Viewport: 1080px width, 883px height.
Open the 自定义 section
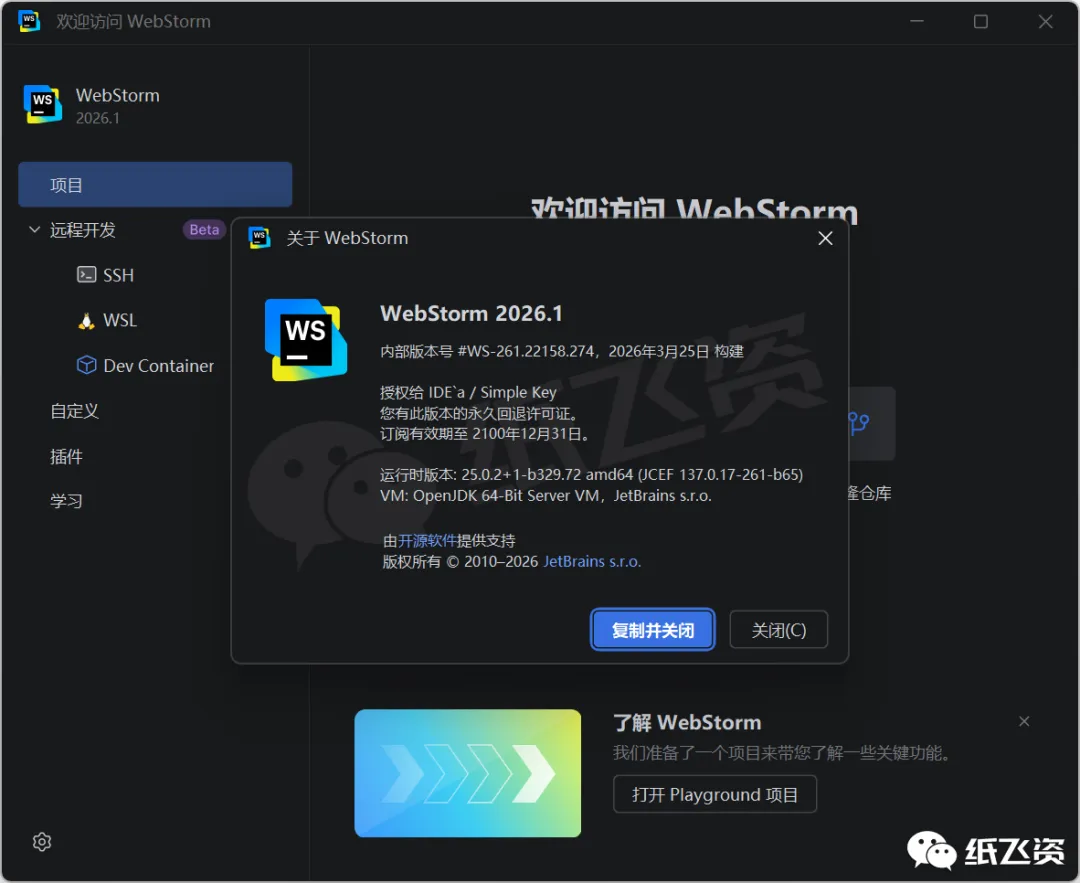click(74, 411)
